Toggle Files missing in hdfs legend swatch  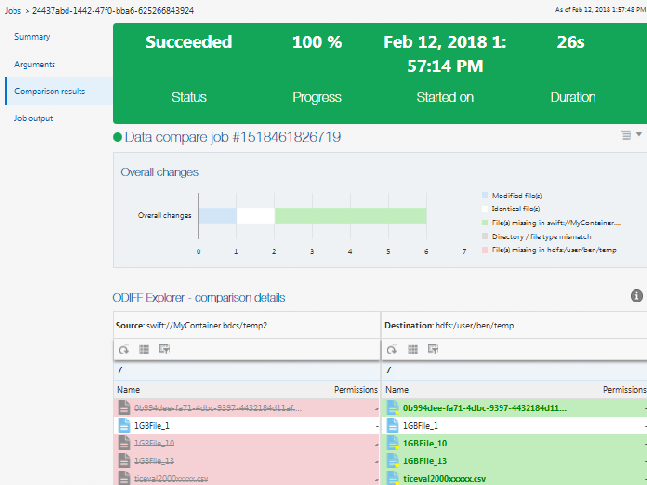pos(485,250)
